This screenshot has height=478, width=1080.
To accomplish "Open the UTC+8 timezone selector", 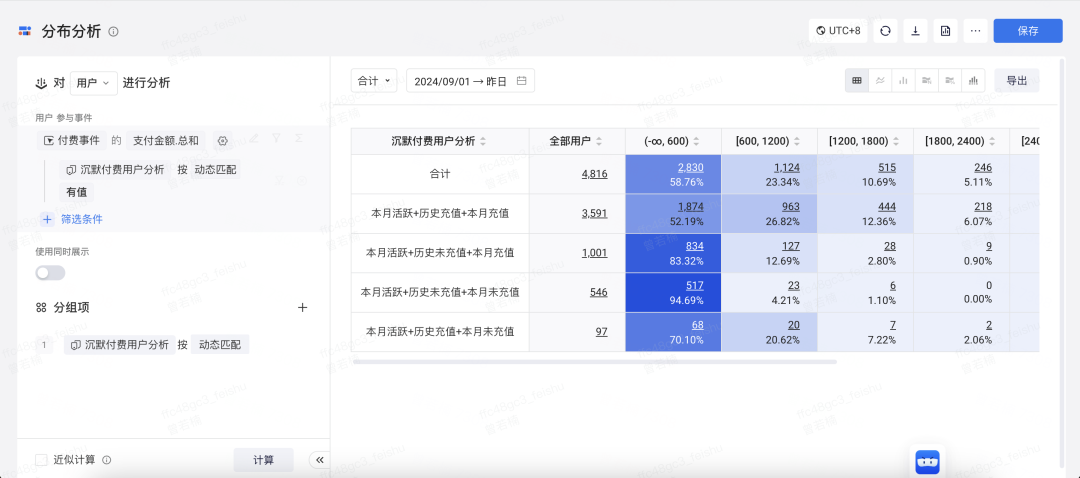I will point(838,31).
